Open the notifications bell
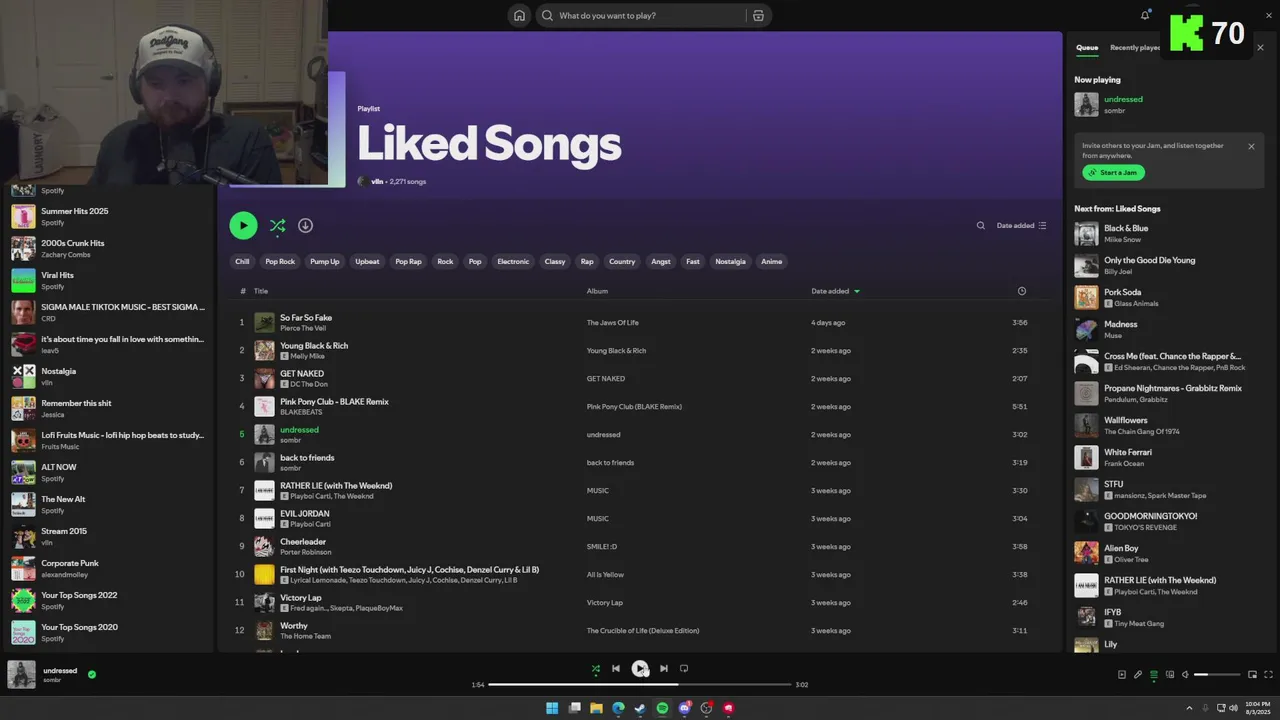 tap(1145, 15)
